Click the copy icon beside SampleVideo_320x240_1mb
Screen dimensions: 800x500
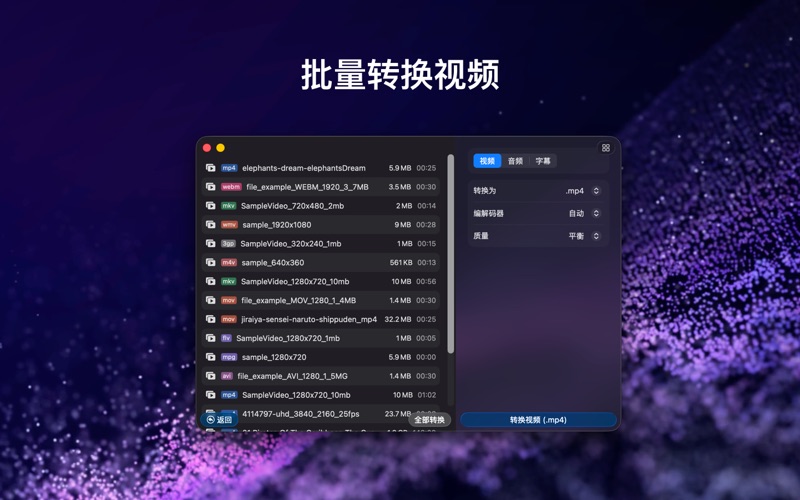tap(210, 243)
